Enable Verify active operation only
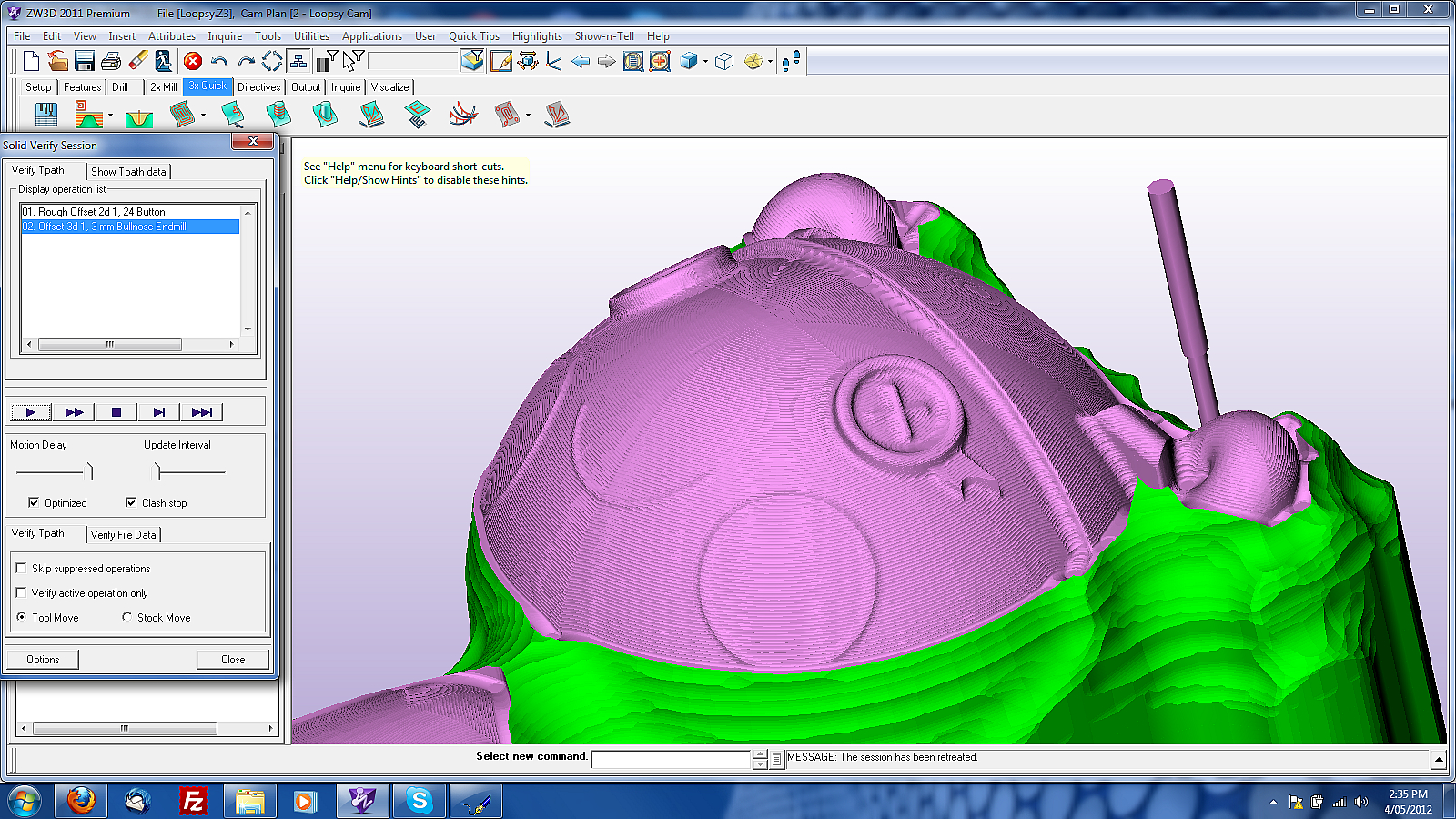This screenshot has height=819, width=1456. pyautogui.click(x=21, y=592)
